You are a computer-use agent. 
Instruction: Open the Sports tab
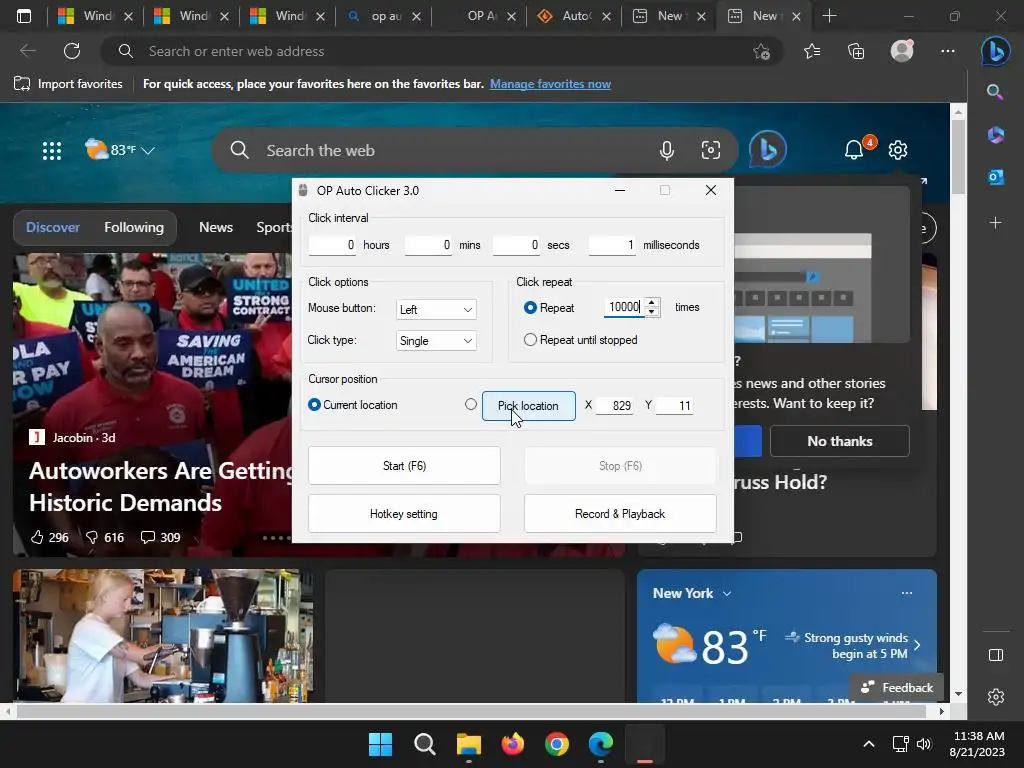pyautogui.click(x=274, y=227)
